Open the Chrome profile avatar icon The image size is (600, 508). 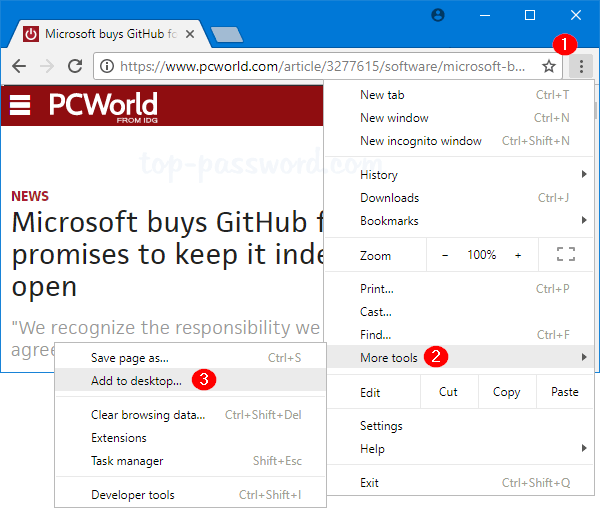(438, 15)
